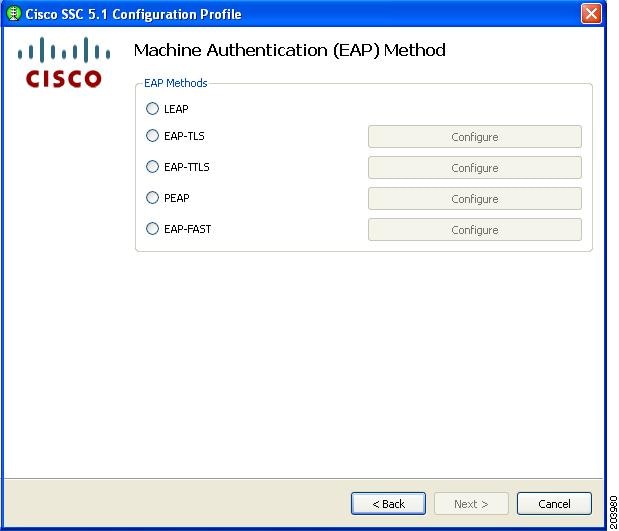
Task: Click the Cisco SSC title bar icon
Action: 14,14
